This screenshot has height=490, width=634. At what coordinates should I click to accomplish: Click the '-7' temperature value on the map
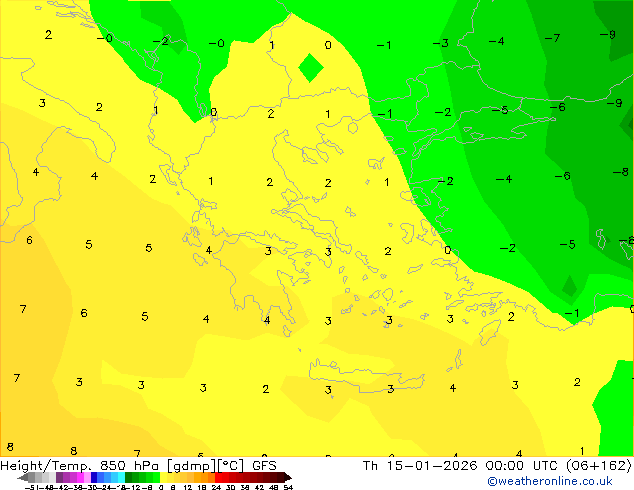tap(552, 38)
